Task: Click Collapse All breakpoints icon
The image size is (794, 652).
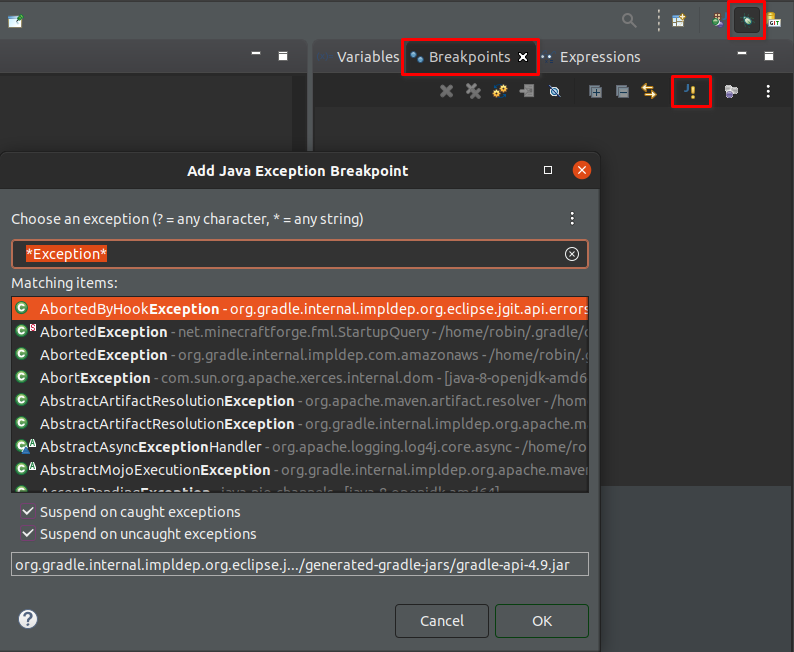Action: [x=622, y=91]
